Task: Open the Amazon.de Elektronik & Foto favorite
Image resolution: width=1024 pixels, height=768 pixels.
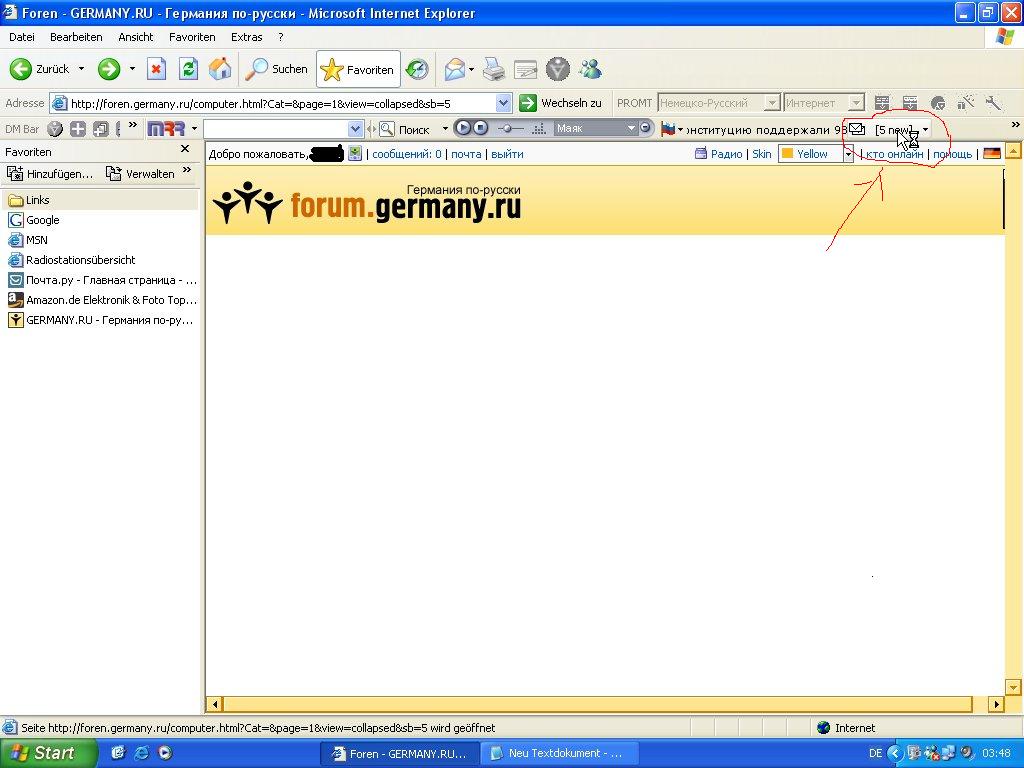Action: 101,300
